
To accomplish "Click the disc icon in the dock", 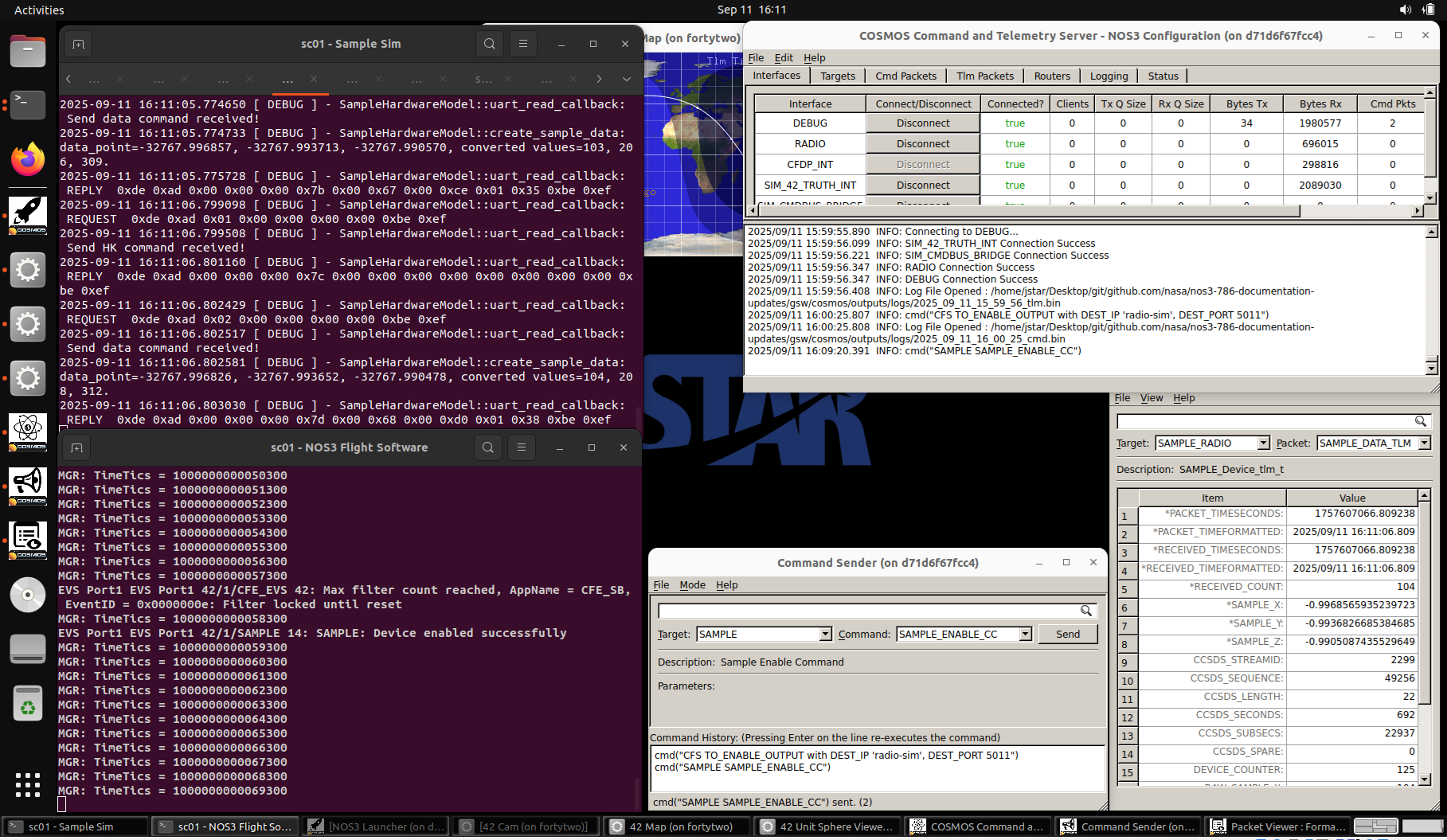I will click(28, 595).
